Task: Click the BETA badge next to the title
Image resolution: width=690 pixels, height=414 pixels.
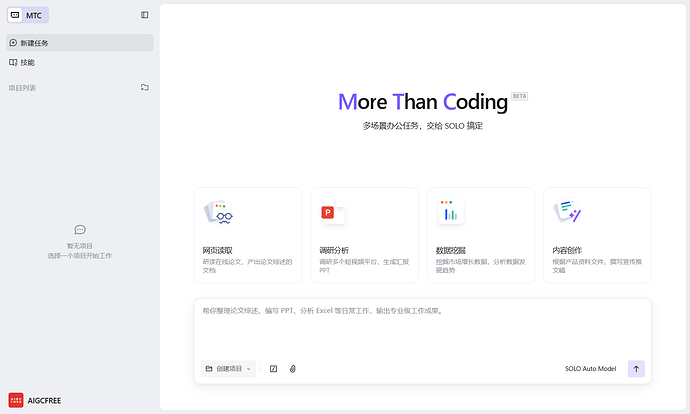Action: pyautogui.click(x=519, y=96)
